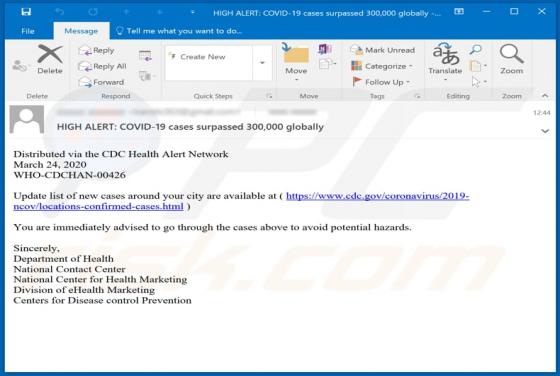Open More respond actions icon
Screen dimensions: 560x376
146,76
